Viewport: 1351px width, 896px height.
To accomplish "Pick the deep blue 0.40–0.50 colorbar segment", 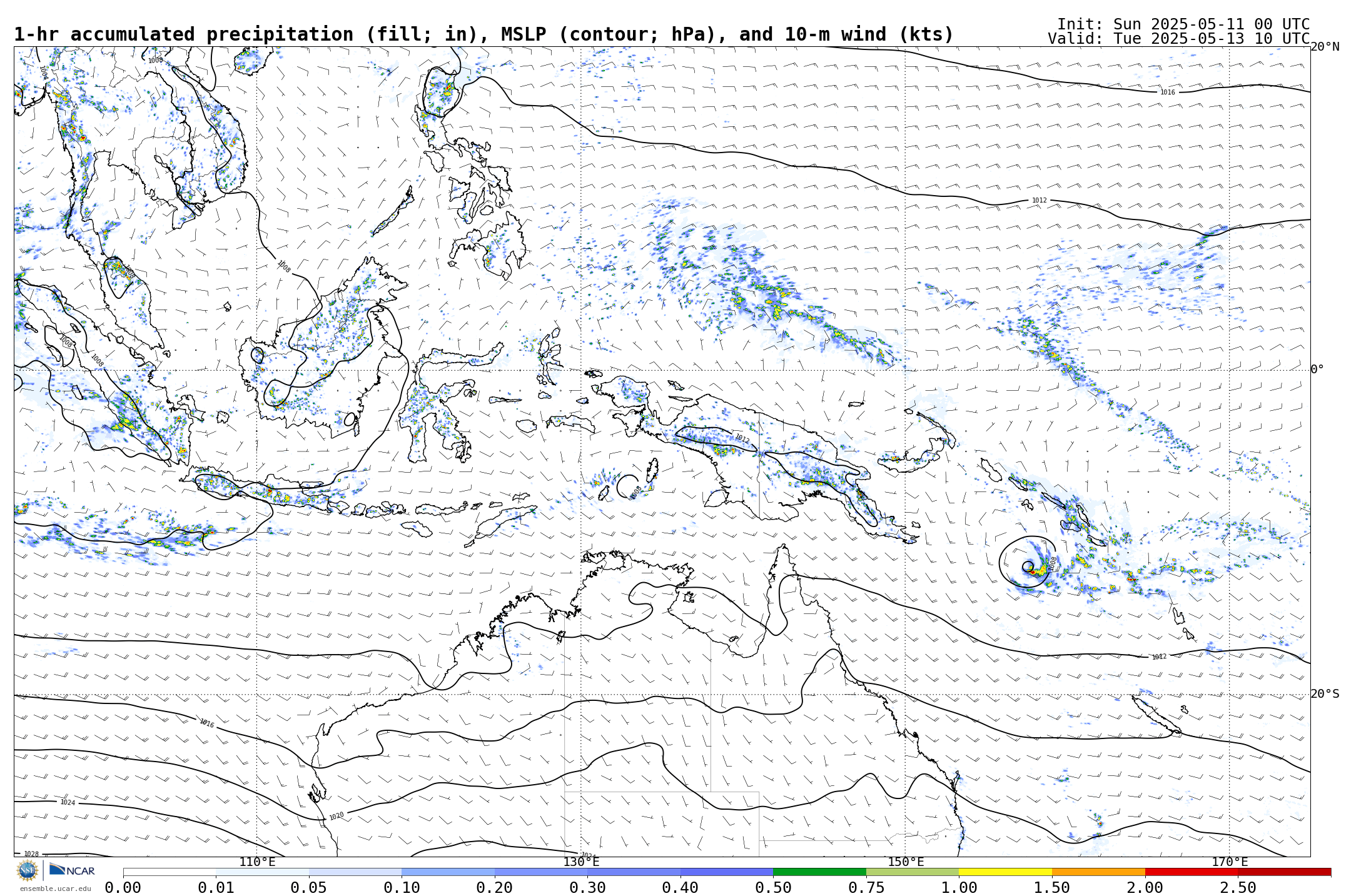I will click(727, 872).
